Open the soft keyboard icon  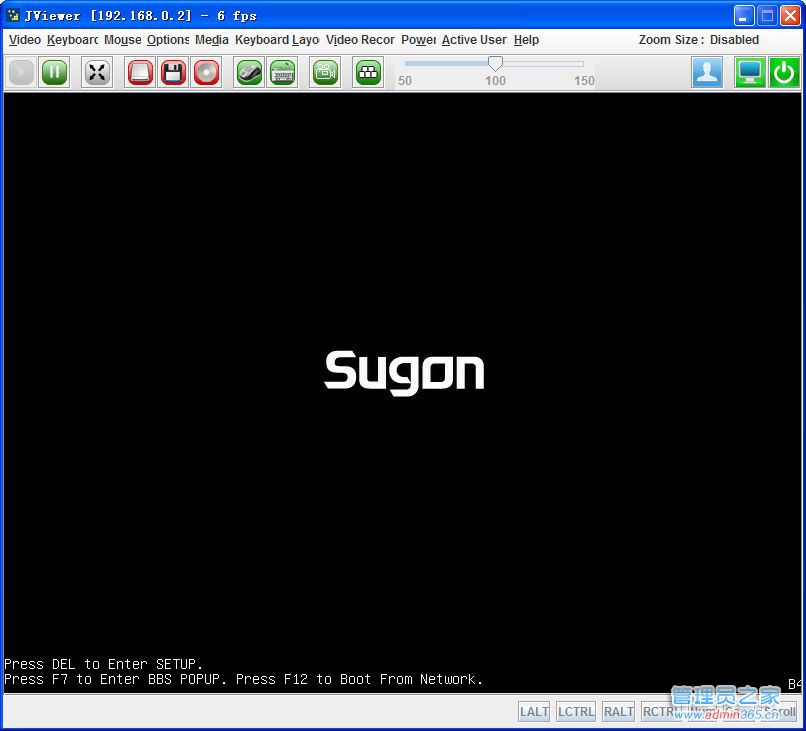283,72
